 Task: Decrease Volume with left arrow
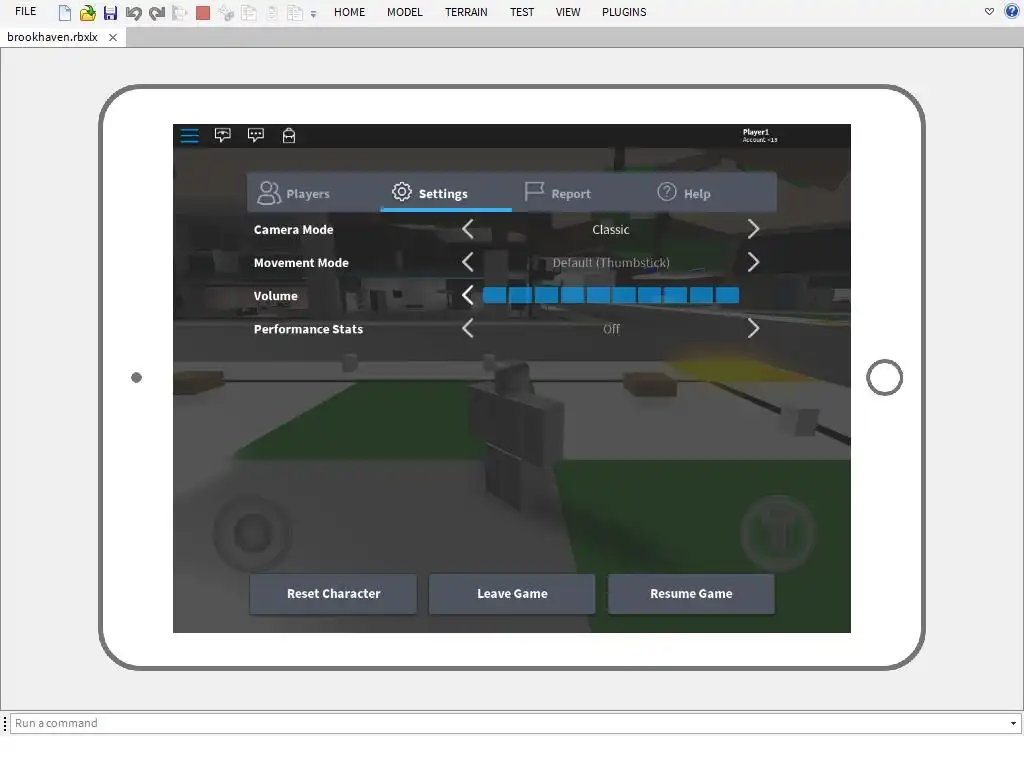click(468, 295)
